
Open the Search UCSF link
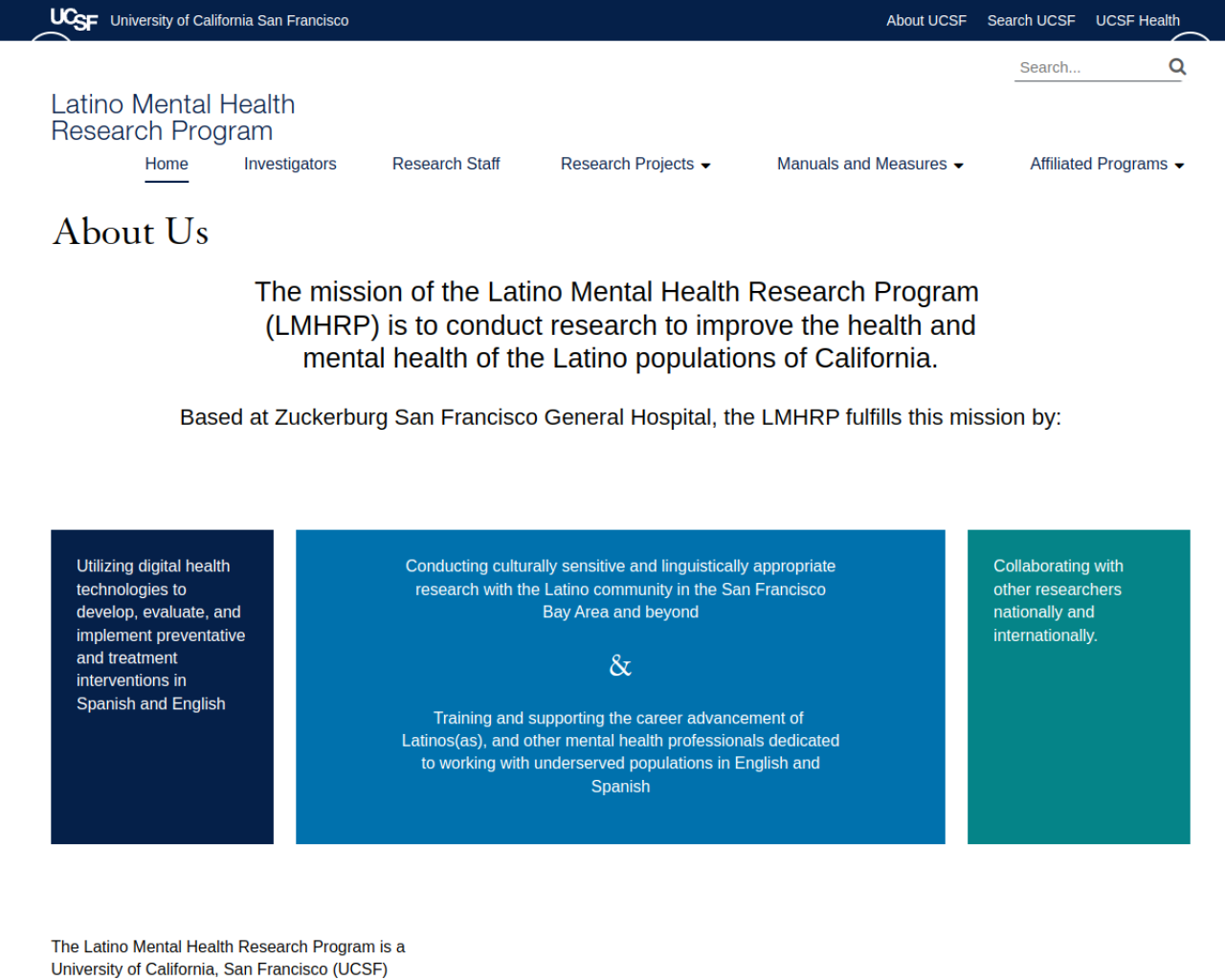[x=1031, y=20]
